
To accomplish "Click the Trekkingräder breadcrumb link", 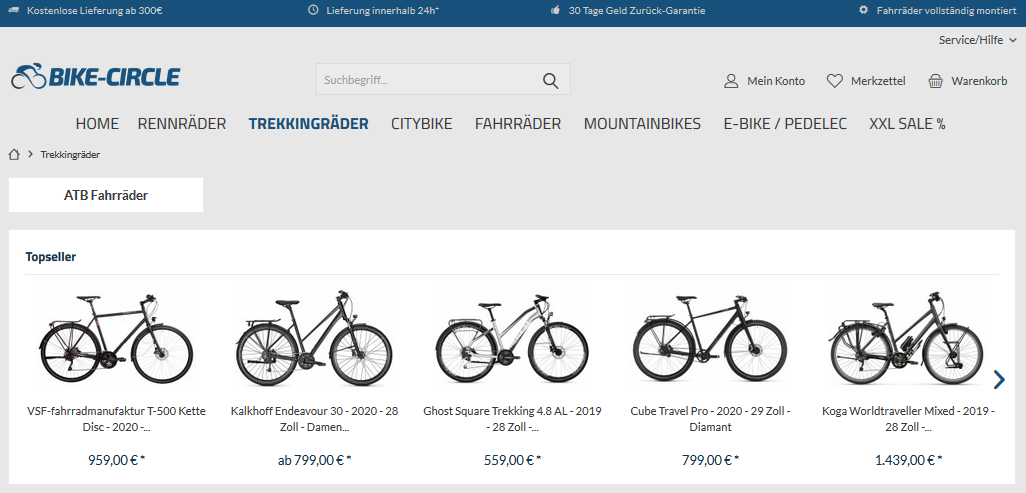I will [70, 155].
